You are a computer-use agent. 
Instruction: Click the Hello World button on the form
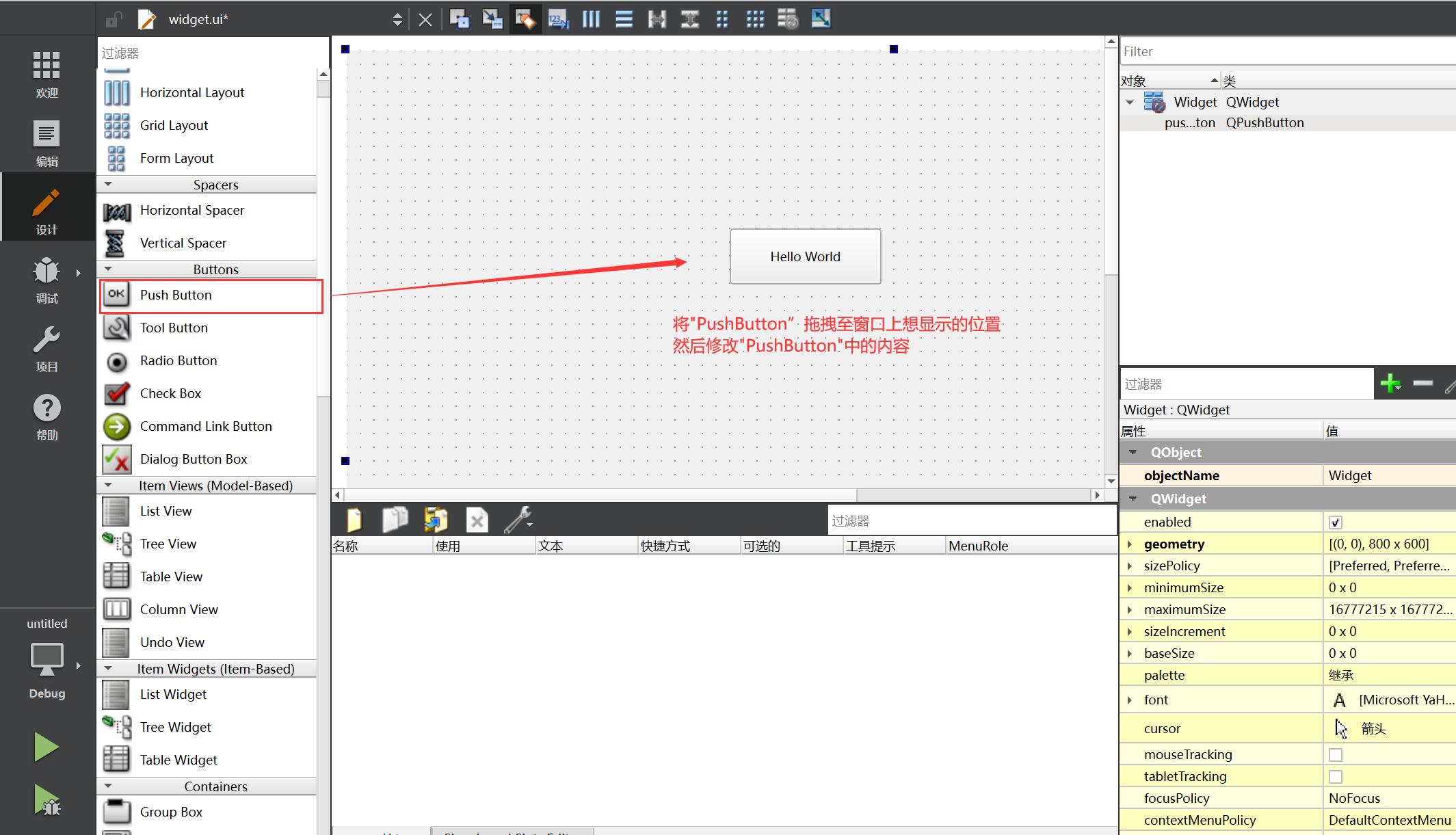coord(805,256)
